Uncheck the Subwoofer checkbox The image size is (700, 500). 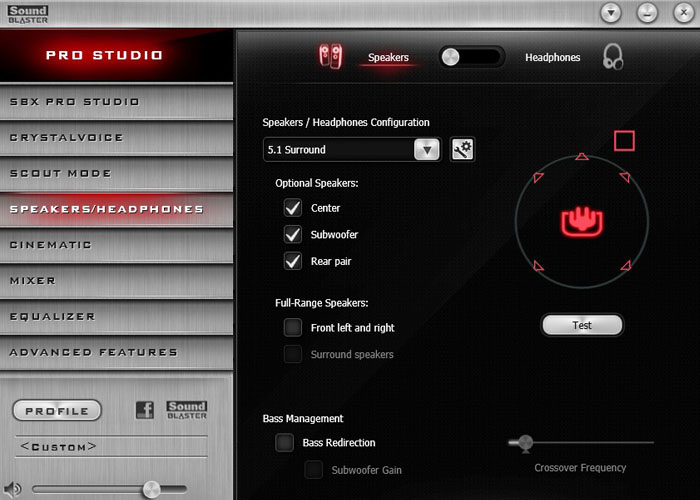(293, 234)
